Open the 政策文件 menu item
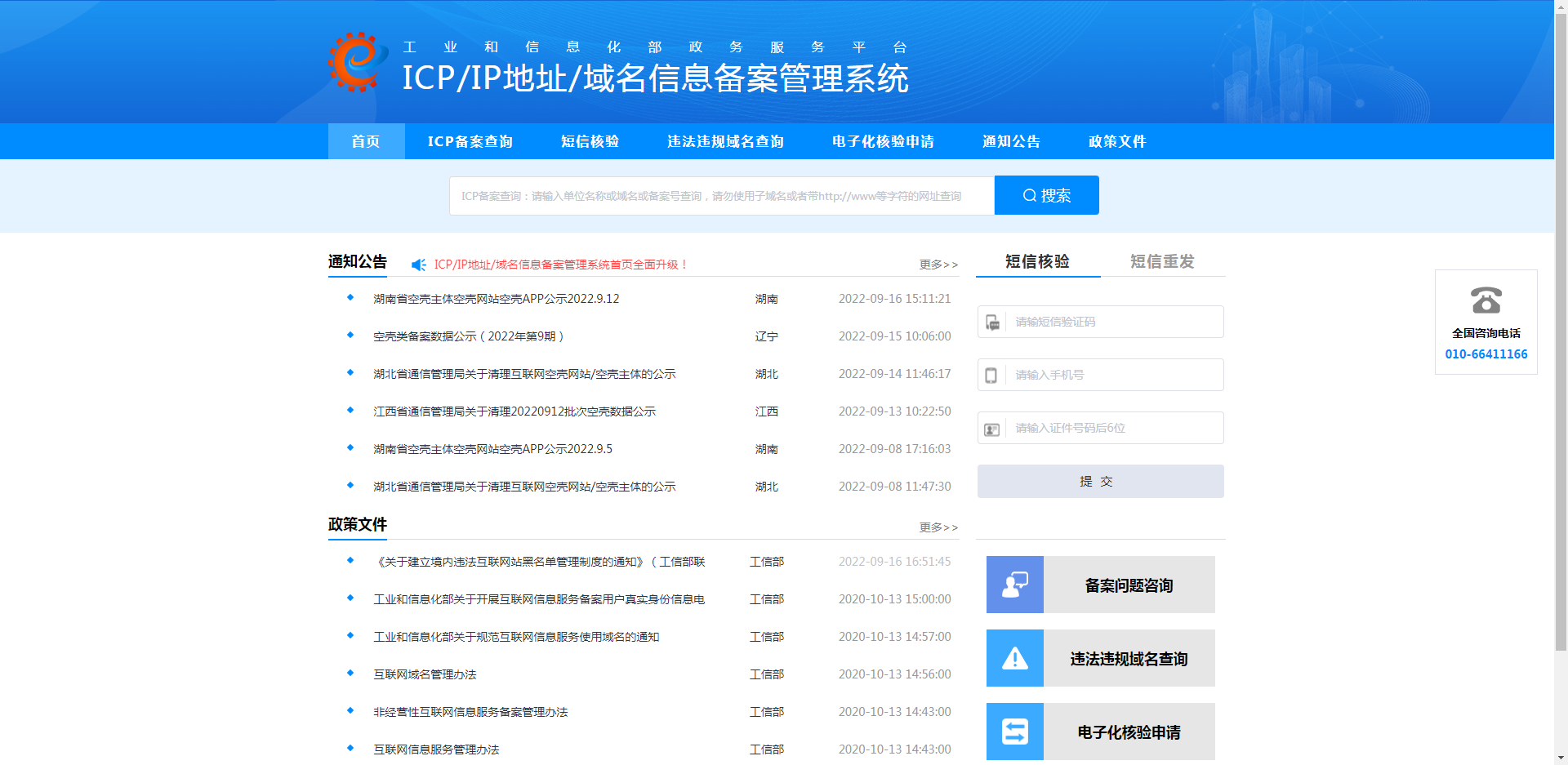1568x765 pixels. 1116,141
